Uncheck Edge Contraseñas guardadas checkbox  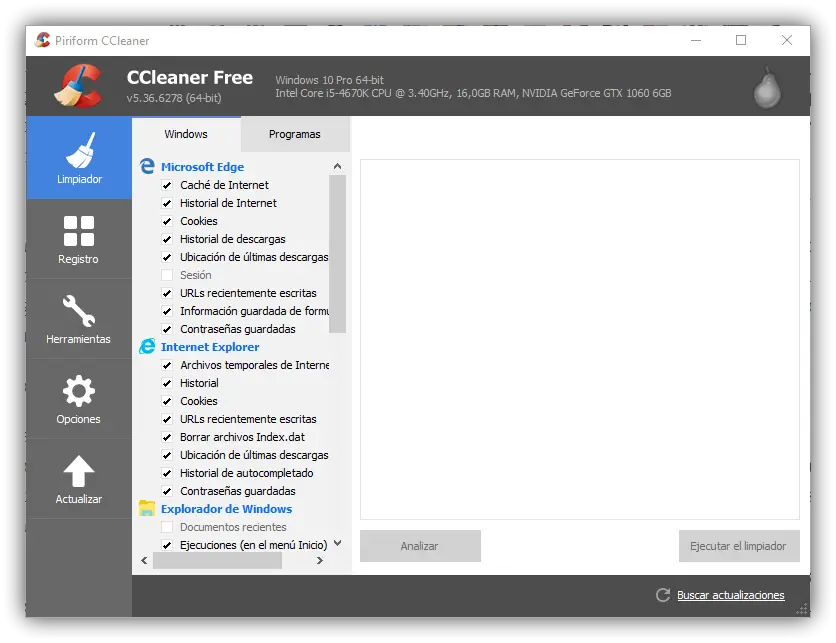click(x=167, y=329)
